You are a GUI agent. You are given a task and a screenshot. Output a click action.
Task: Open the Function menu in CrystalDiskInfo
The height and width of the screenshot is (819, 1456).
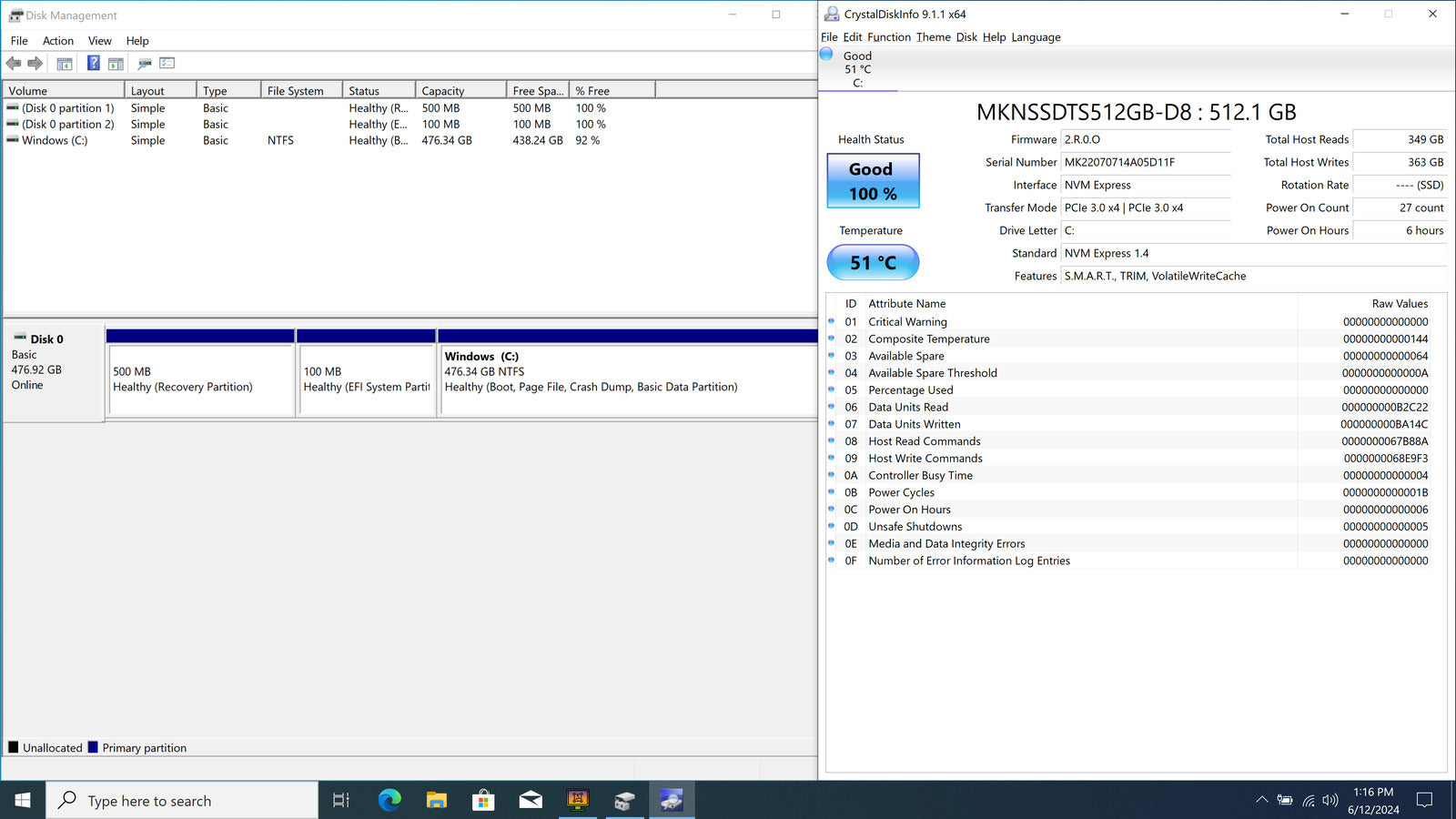889,37
